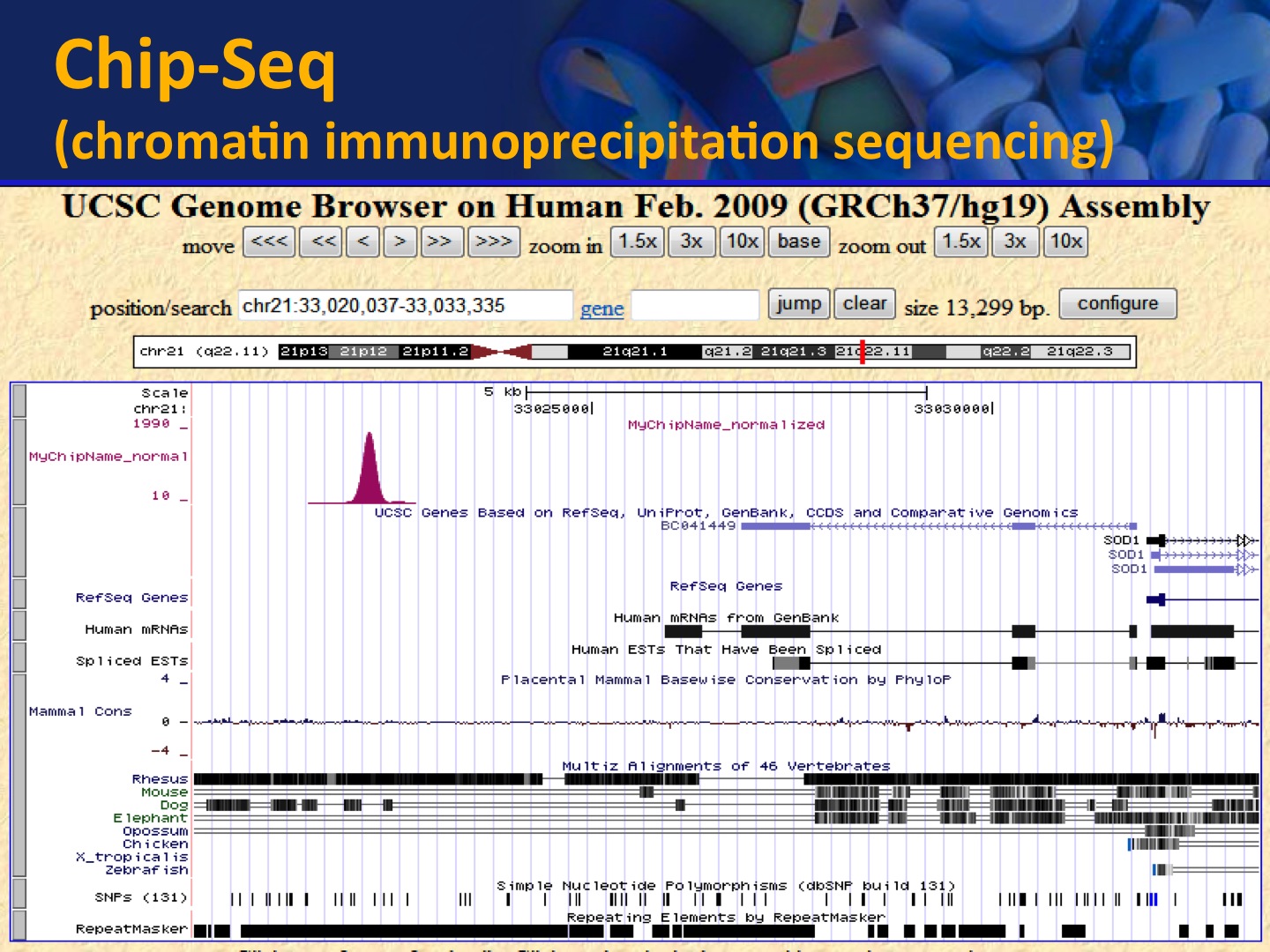
Task: Click the red position marker on chromosome ideogram
Action: pyautogui.click(x=862, y=352)
